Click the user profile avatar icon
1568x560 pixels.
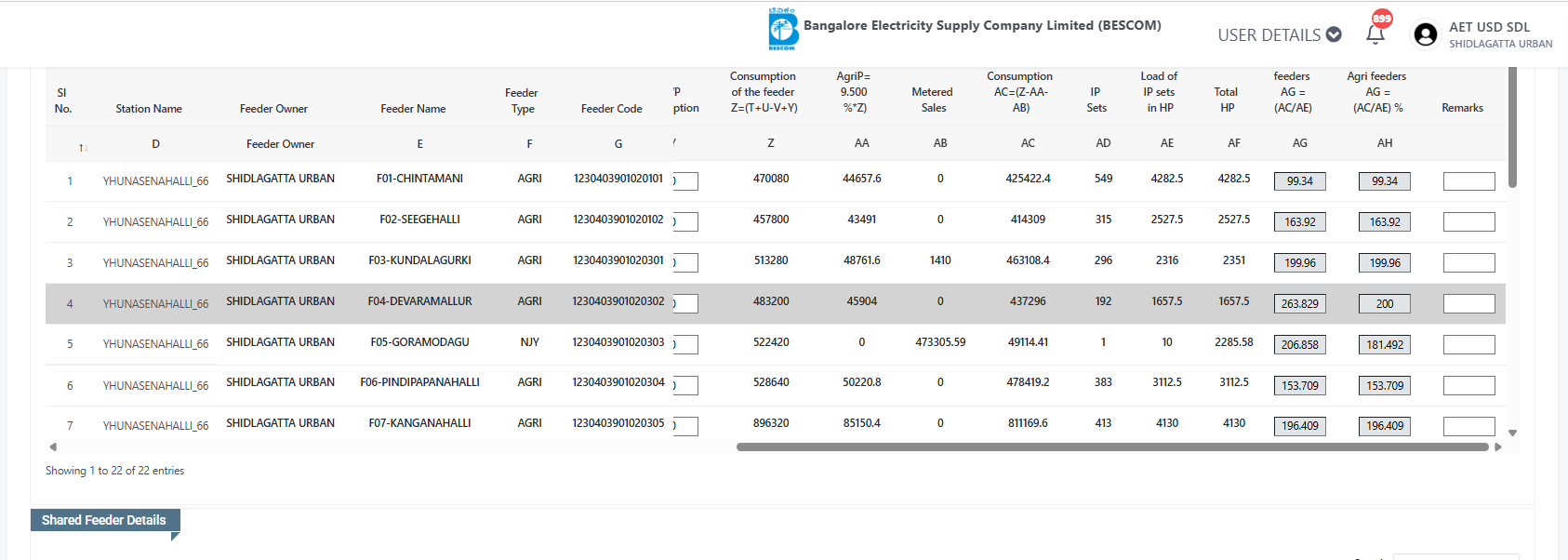pyautogui.click(x=1425, y=35)
